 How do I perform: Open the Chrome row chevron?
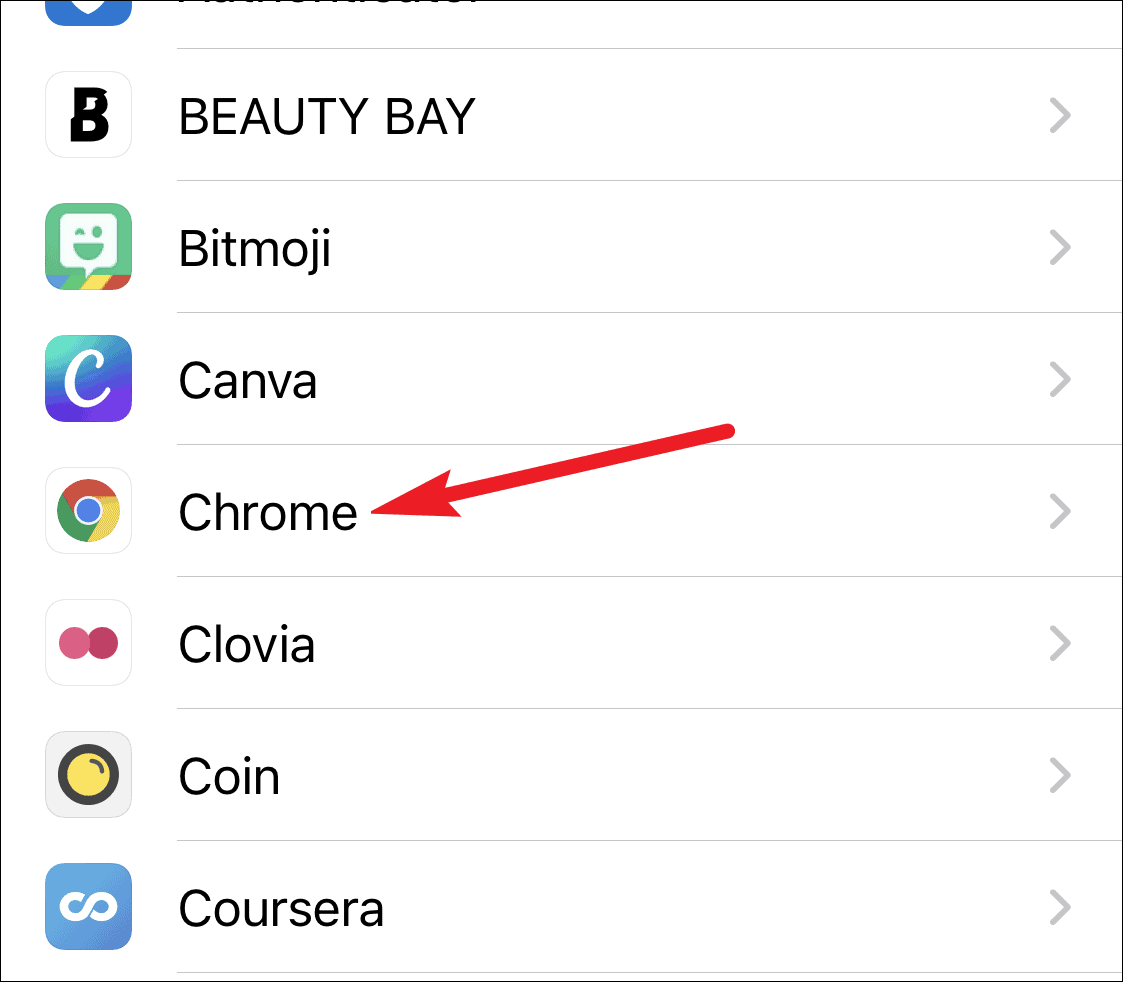click(1060, 511)
